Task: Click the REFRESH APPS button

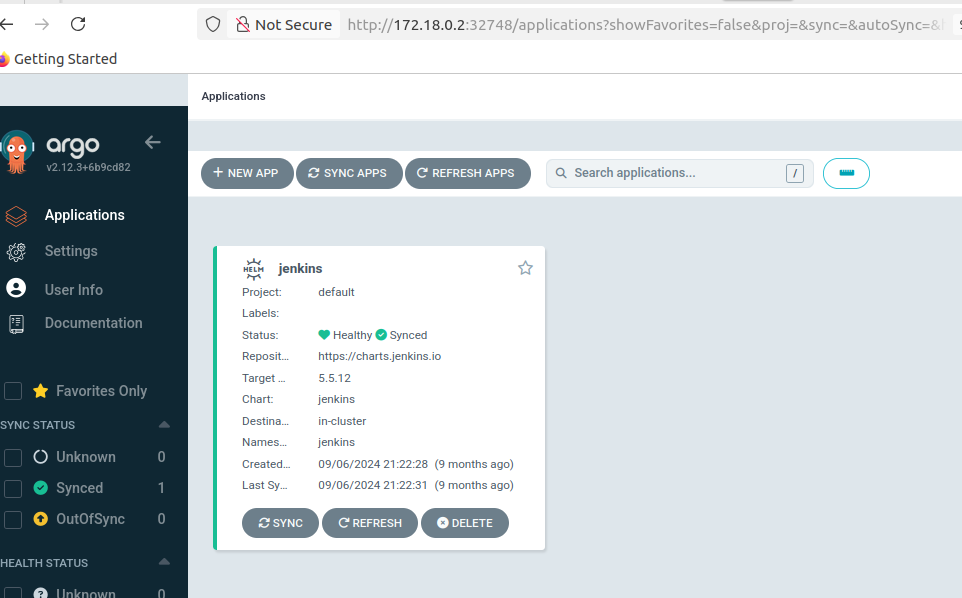Action: click(468, 174)
